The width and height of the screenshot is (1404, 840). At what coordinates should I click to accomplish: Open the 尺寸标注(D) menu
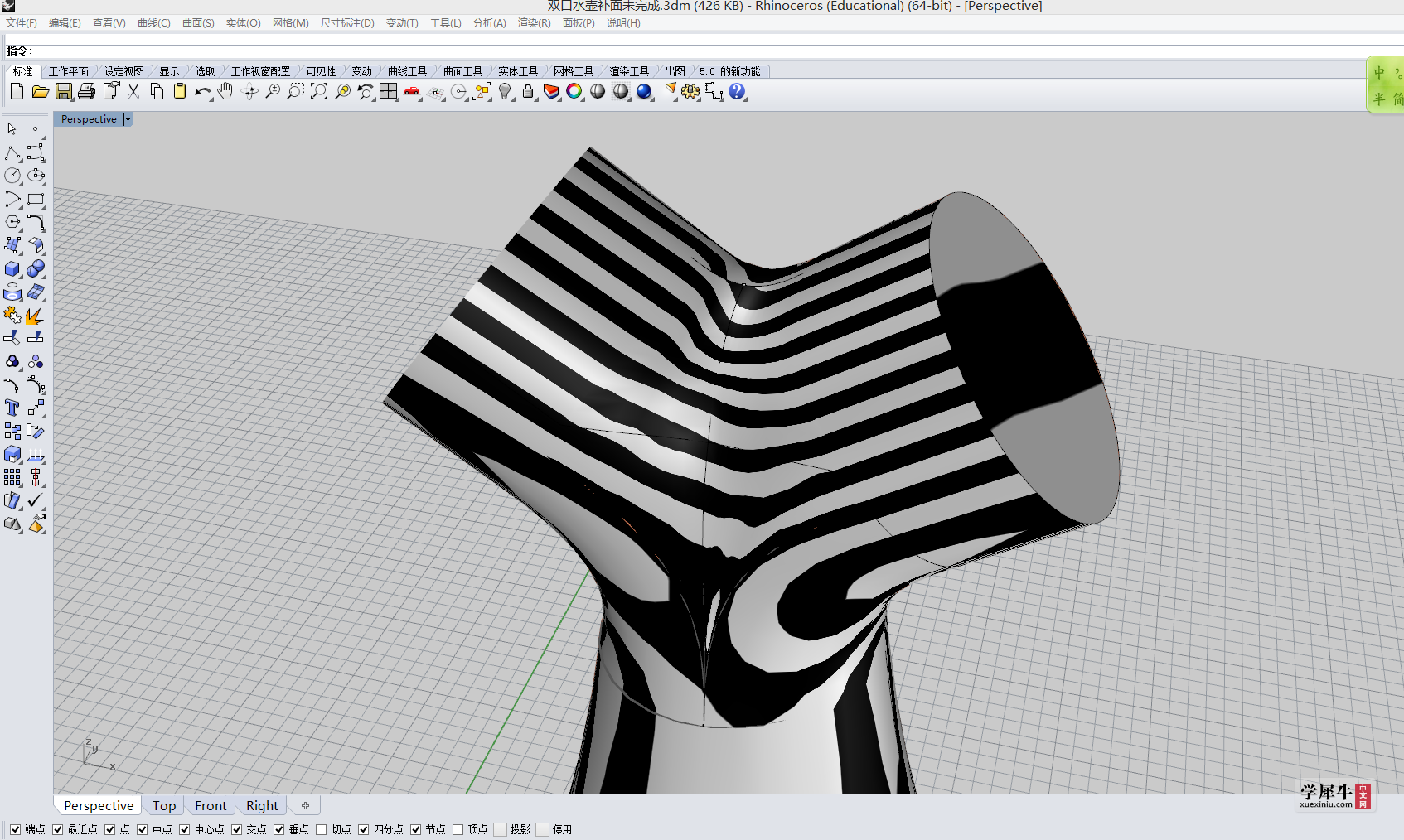tap(347, 23)
